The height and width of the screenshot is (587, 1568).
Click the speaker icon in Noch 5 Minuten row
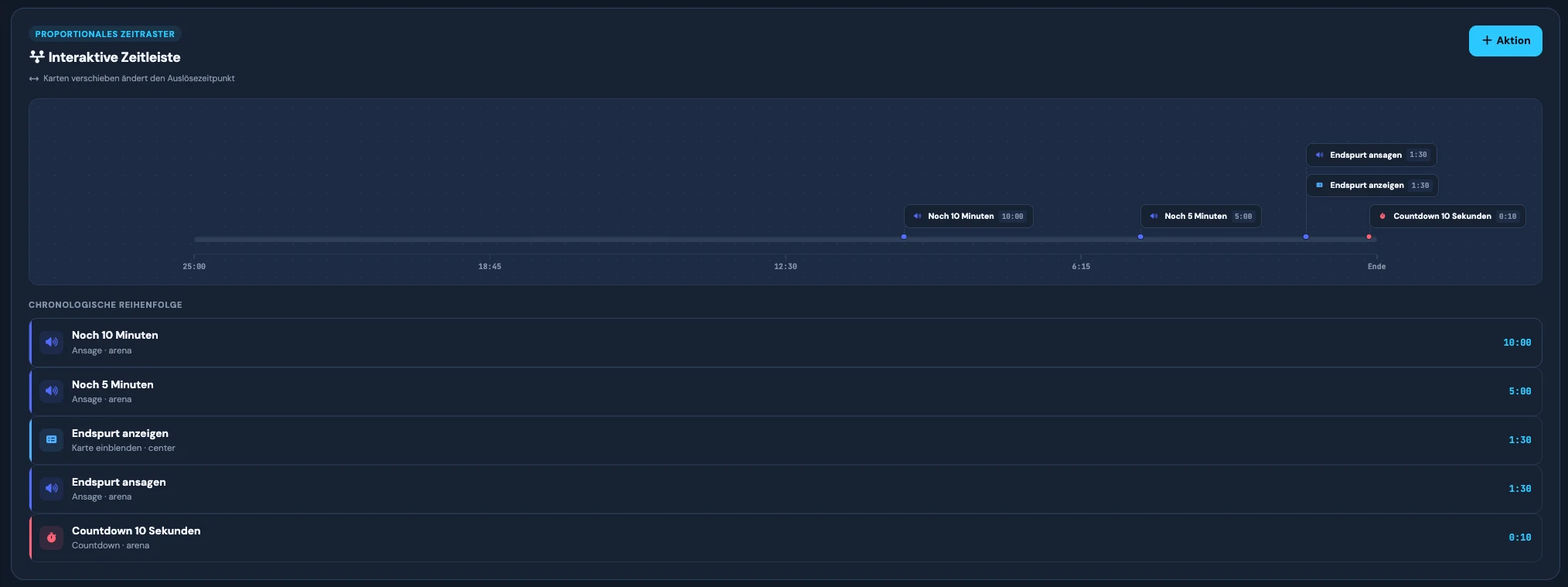(51, 391)
